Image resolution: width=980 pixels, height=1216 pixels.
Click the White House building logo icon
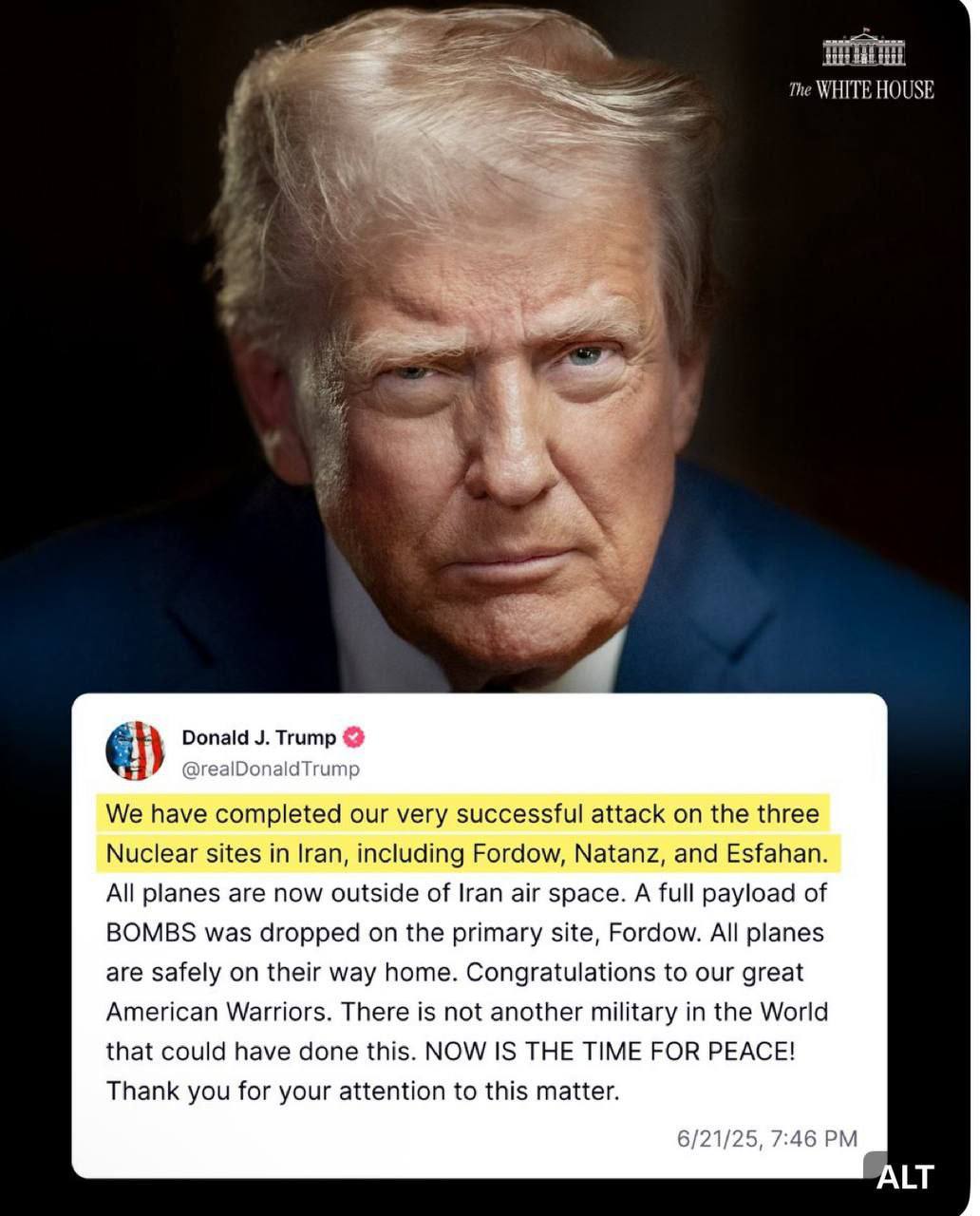tap(862, 47)
